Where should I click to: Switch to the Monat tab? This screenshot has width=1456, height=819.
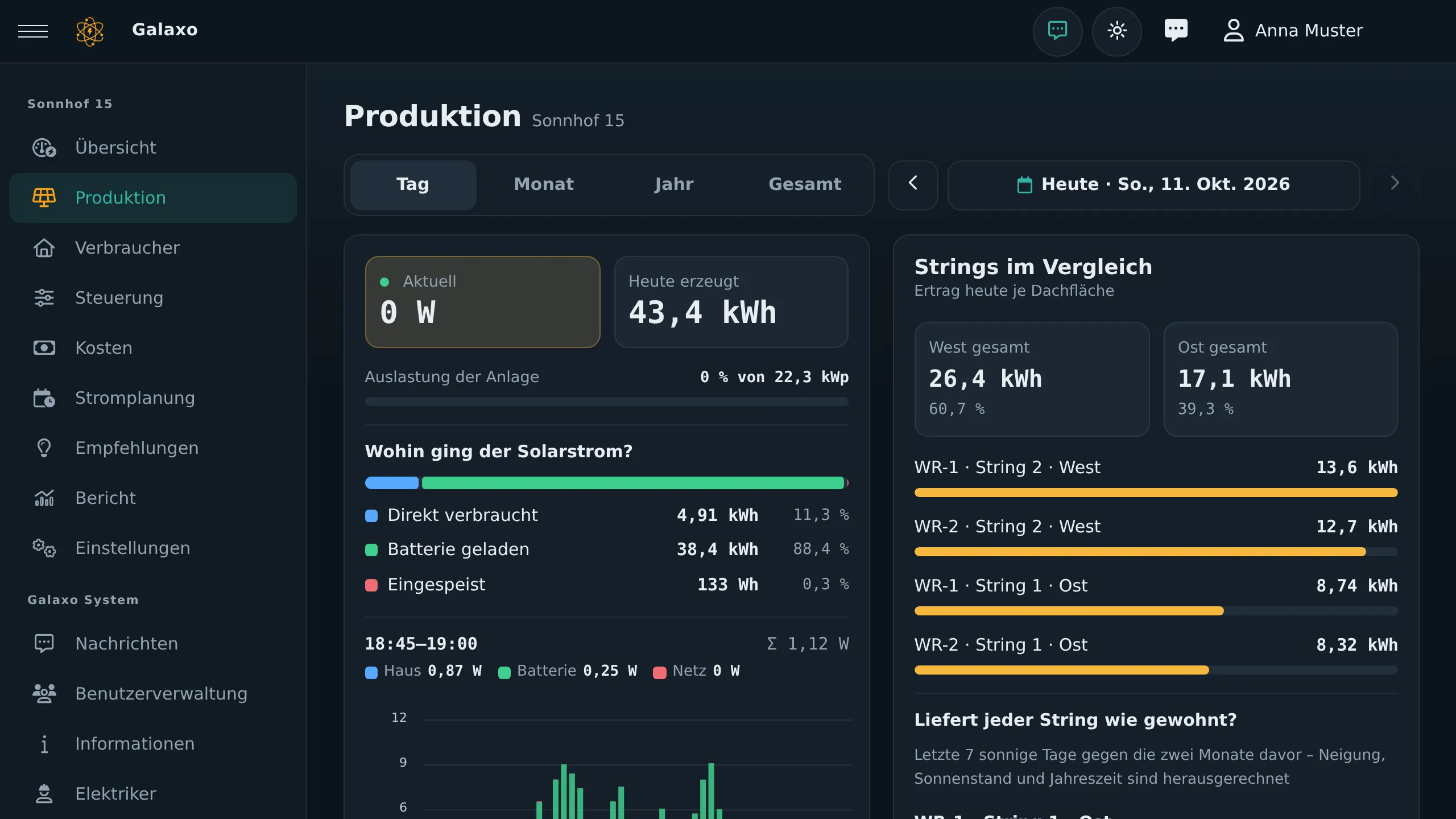tap(544, 185)
